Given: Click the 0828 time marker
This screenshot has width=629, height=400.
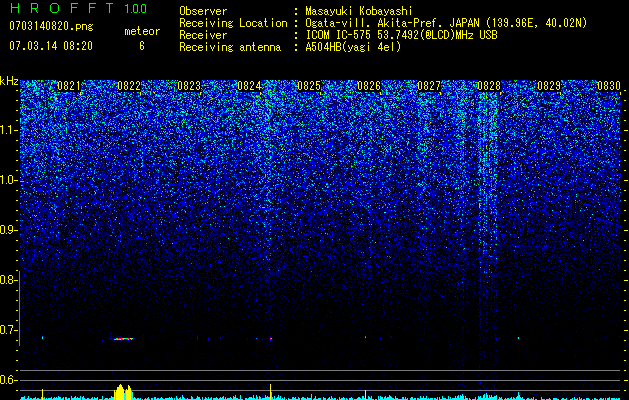Looking at the screenshot, I should (x=489, y=85).
